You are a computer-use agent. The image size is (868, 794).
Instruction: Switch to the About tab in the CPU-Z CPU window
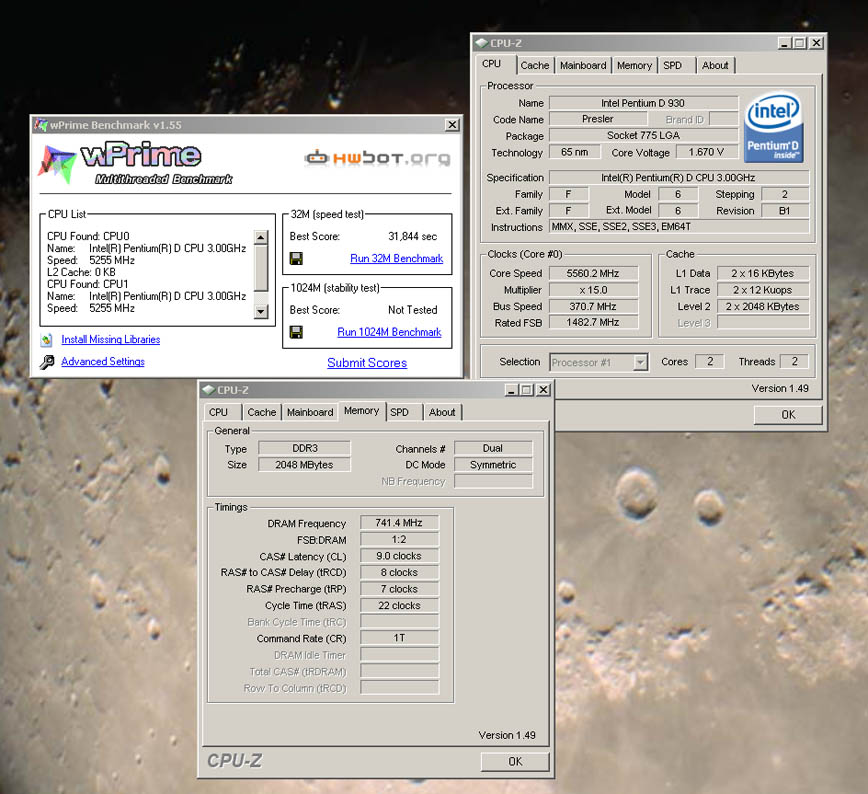pyautogui.click(x=715, y=65)
